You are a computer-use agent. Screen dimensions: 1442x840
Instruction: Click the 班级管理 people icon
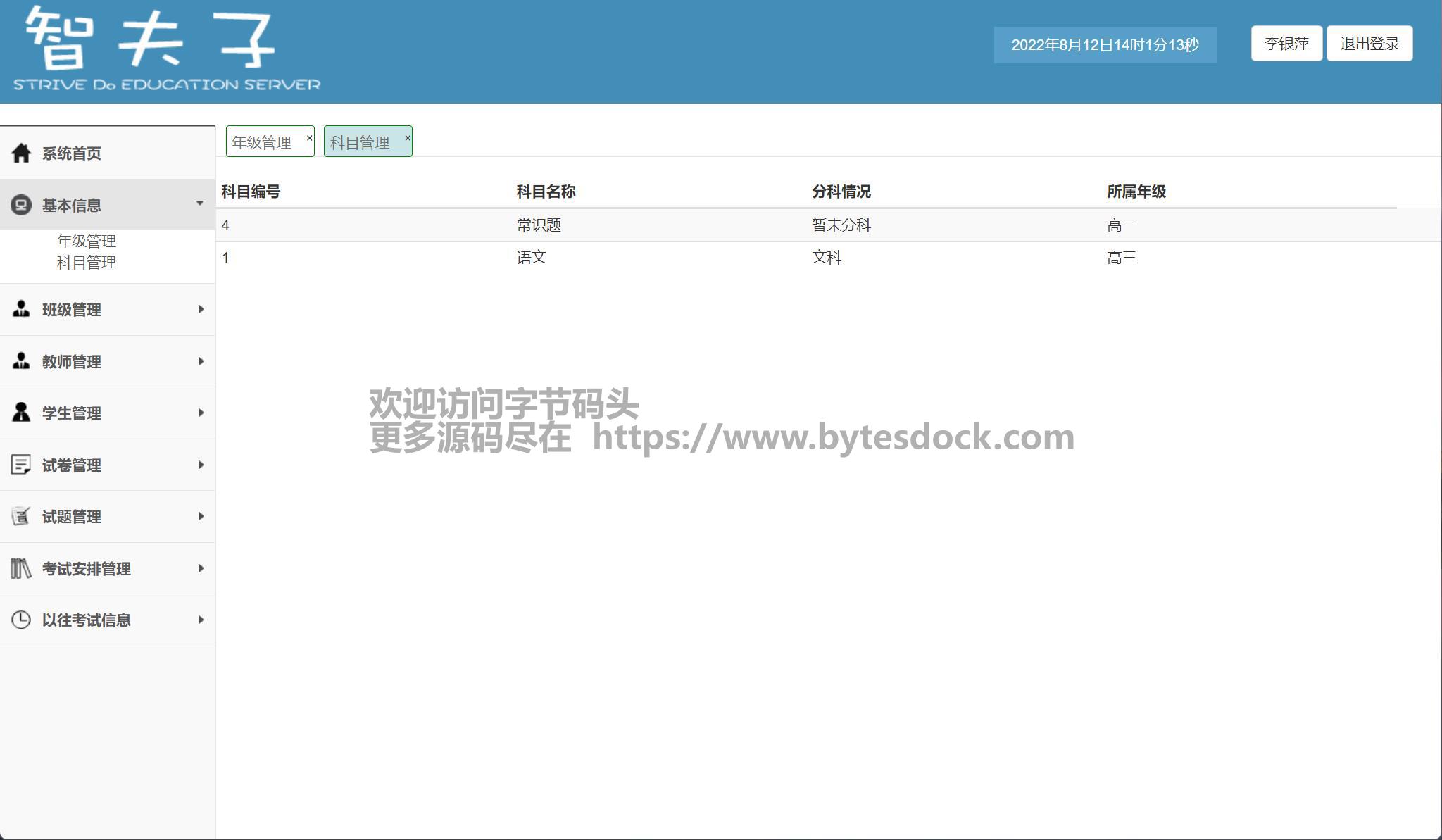pos(21,309)
